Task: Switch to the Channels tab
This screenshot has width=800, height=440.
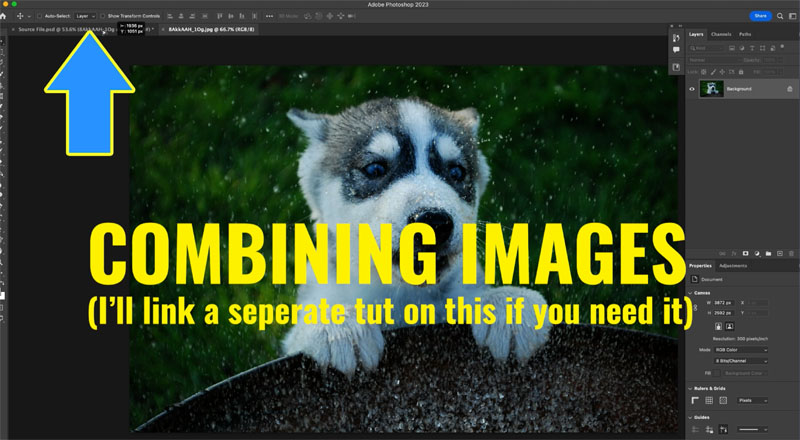Action: [720, 34]
